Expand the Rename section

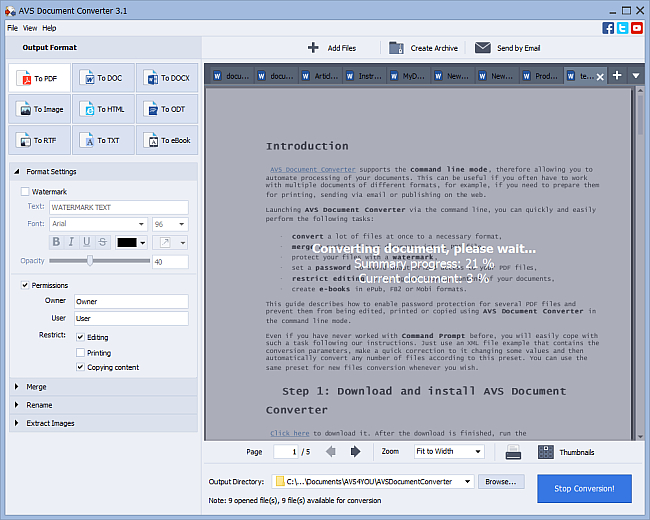(104, 405)
